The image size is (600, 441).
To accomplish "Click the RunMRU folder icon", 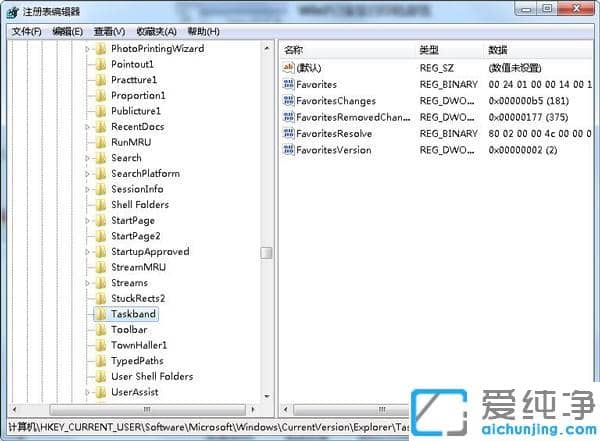I will coord(101,142).
